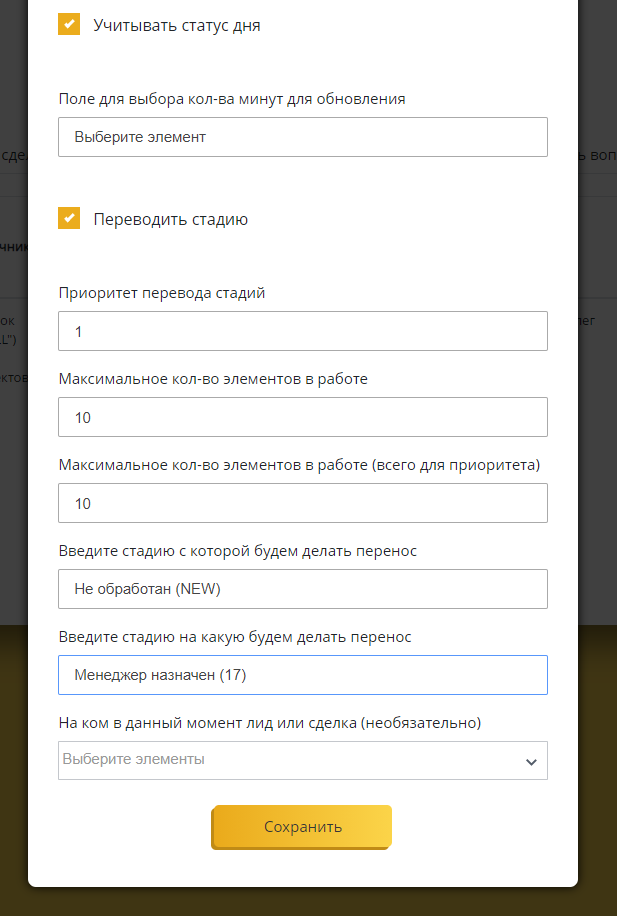Uncheck the "Учитывать статус дня" checkbox
Screen dimensions: 617x916
click(x=69, y=25)
